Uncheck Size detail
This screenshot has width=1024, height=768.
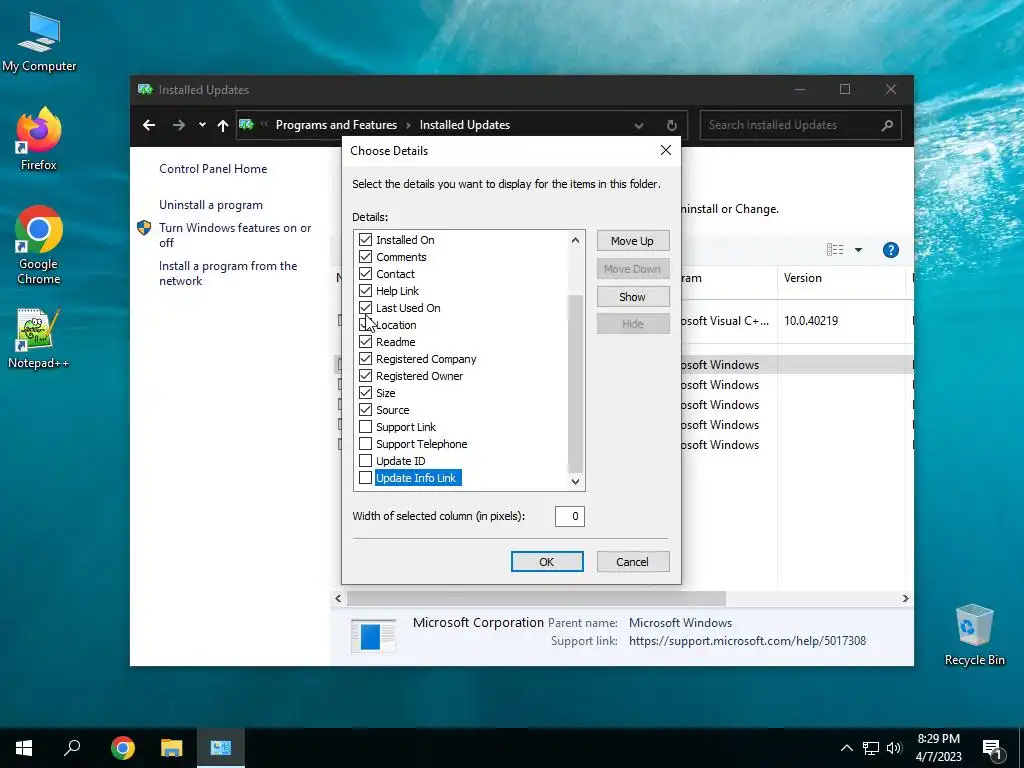[x=366, y=392]
